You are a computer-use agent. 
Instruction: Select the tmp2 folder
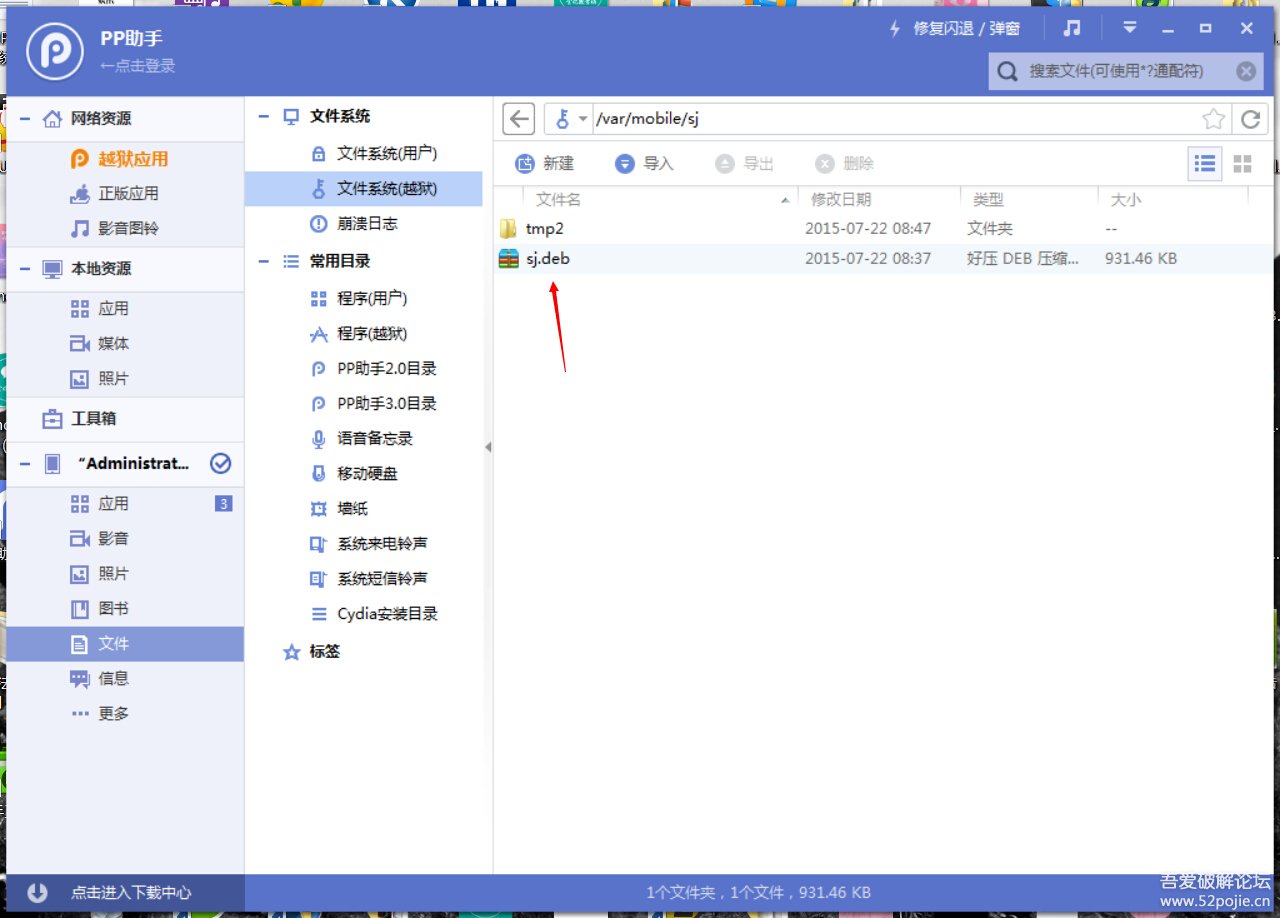pyautogui.click(x=884, y=229)
